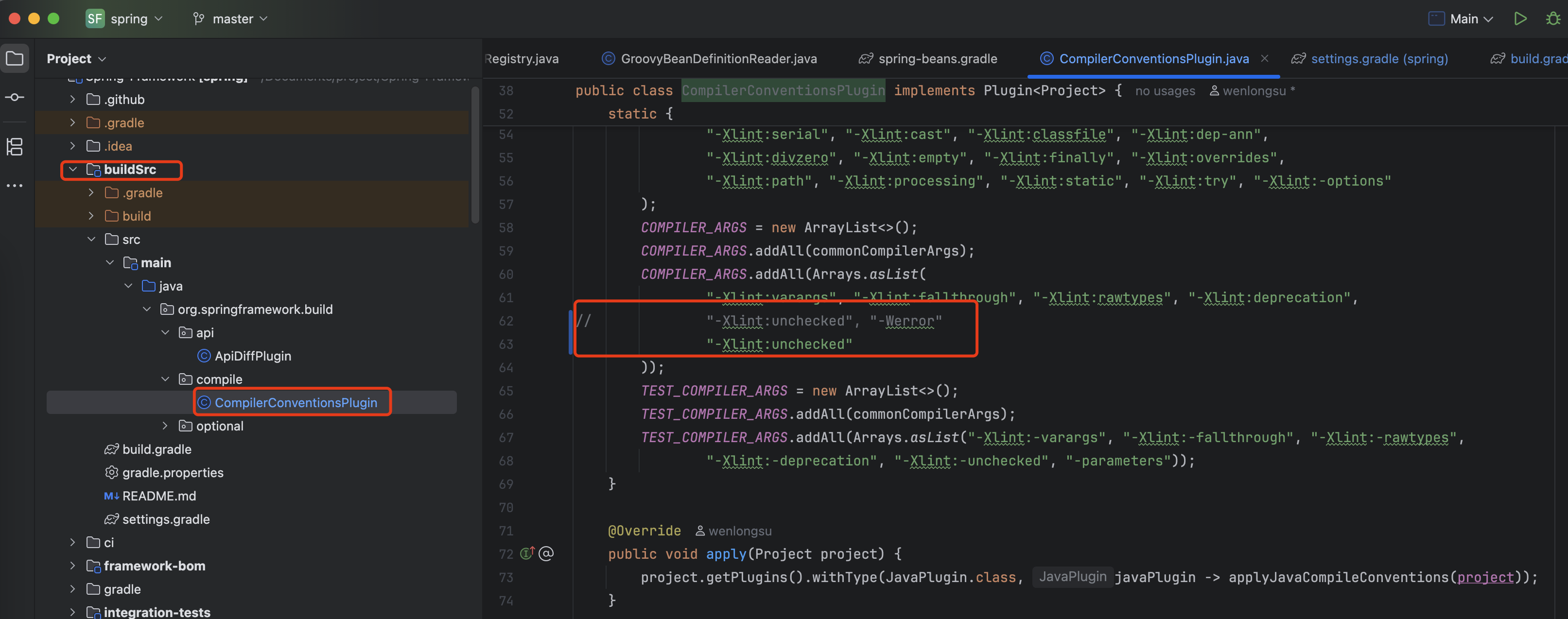This screenshot has height=619, width=1568.
Task: Select ApiDiffPlugin in the project tree
Action: click(253, 356)
